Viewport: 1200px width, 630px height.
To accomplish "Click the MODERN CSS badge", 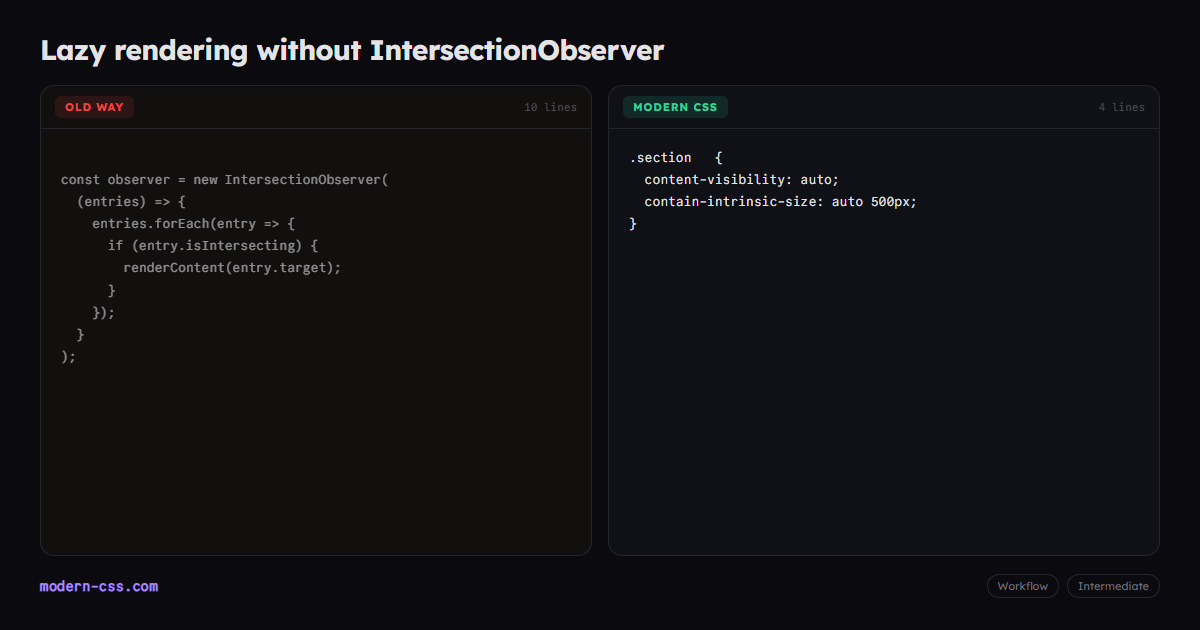I will [675, 107].
